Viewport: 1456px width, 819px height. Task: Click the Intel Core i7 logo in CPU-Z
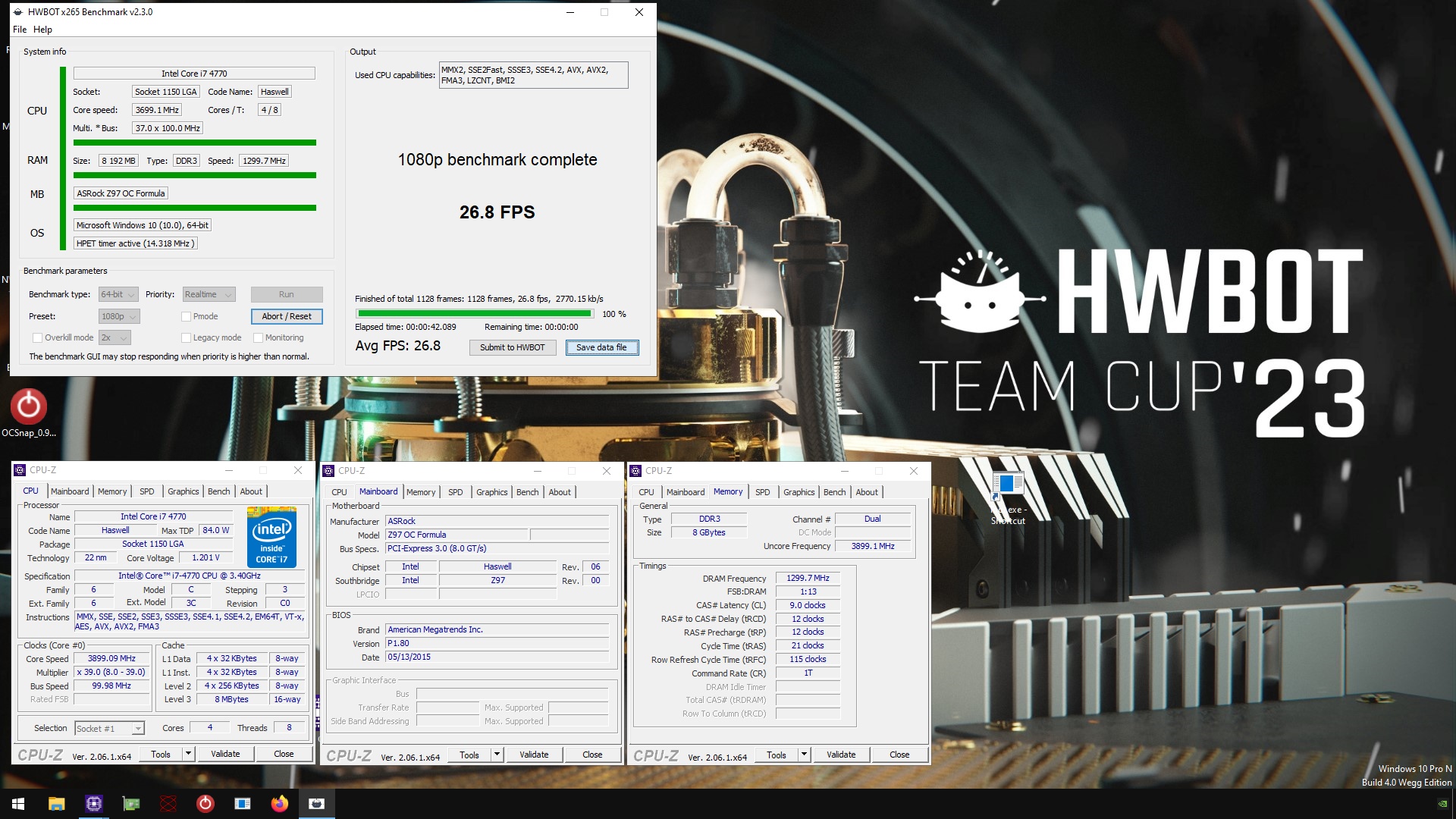pos(271,537)
